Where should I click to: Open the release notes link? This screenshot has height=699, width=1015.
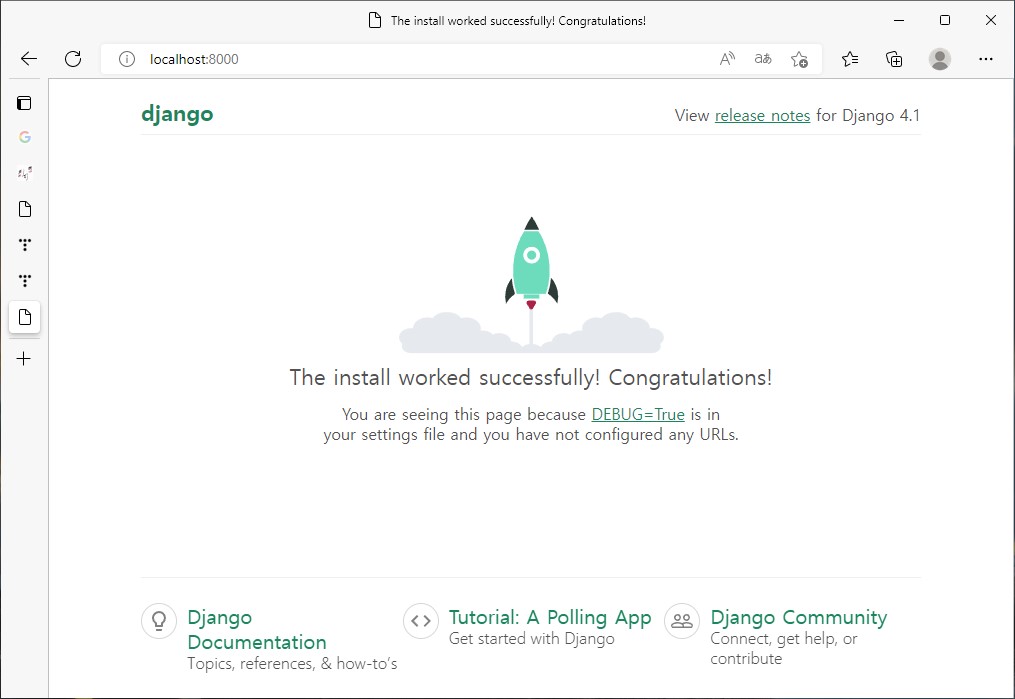762,115
